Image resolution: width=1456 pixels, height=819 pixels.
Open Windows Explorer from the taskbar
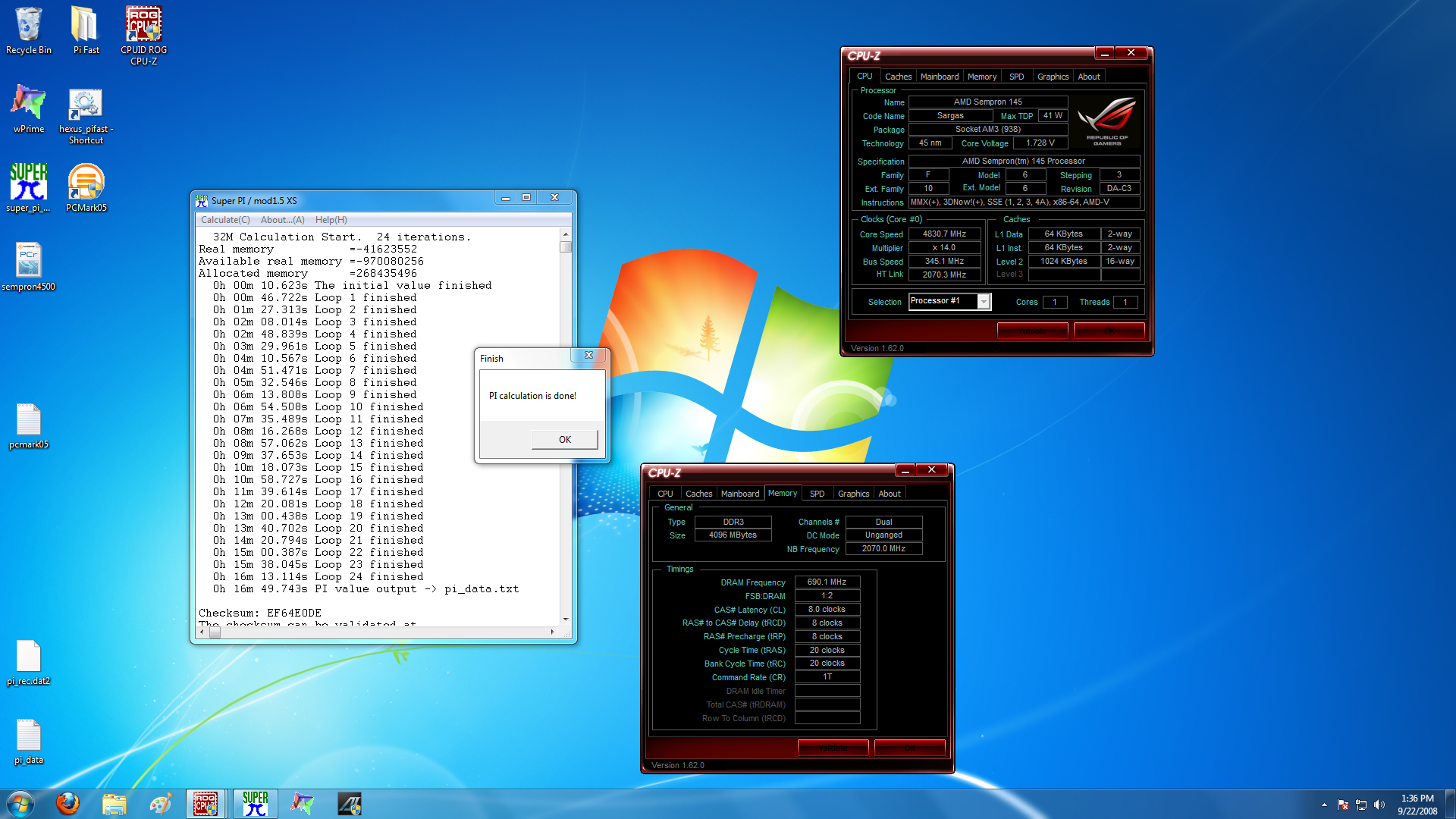114,804
